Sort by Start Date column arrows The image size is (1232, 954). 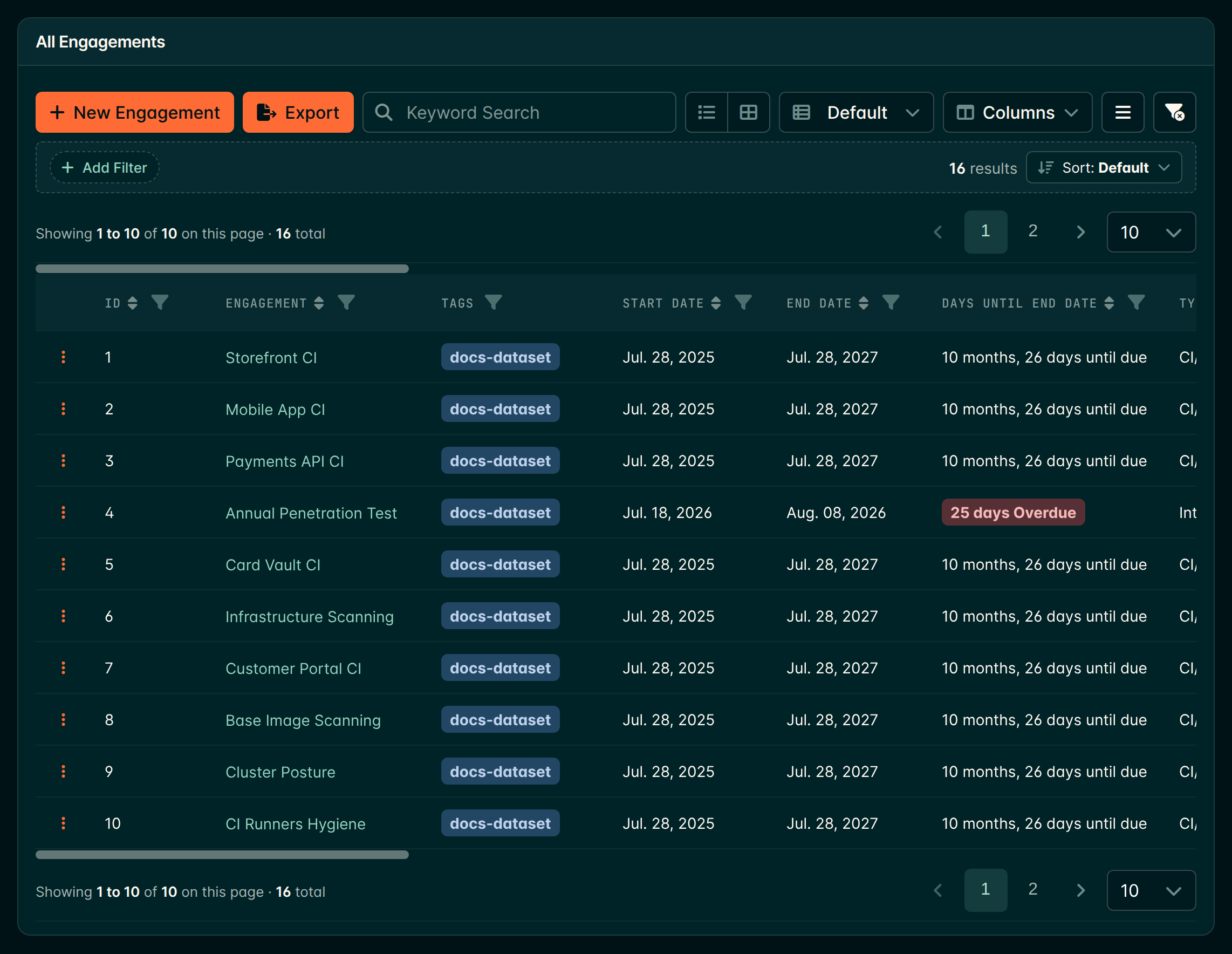(716, 303)
